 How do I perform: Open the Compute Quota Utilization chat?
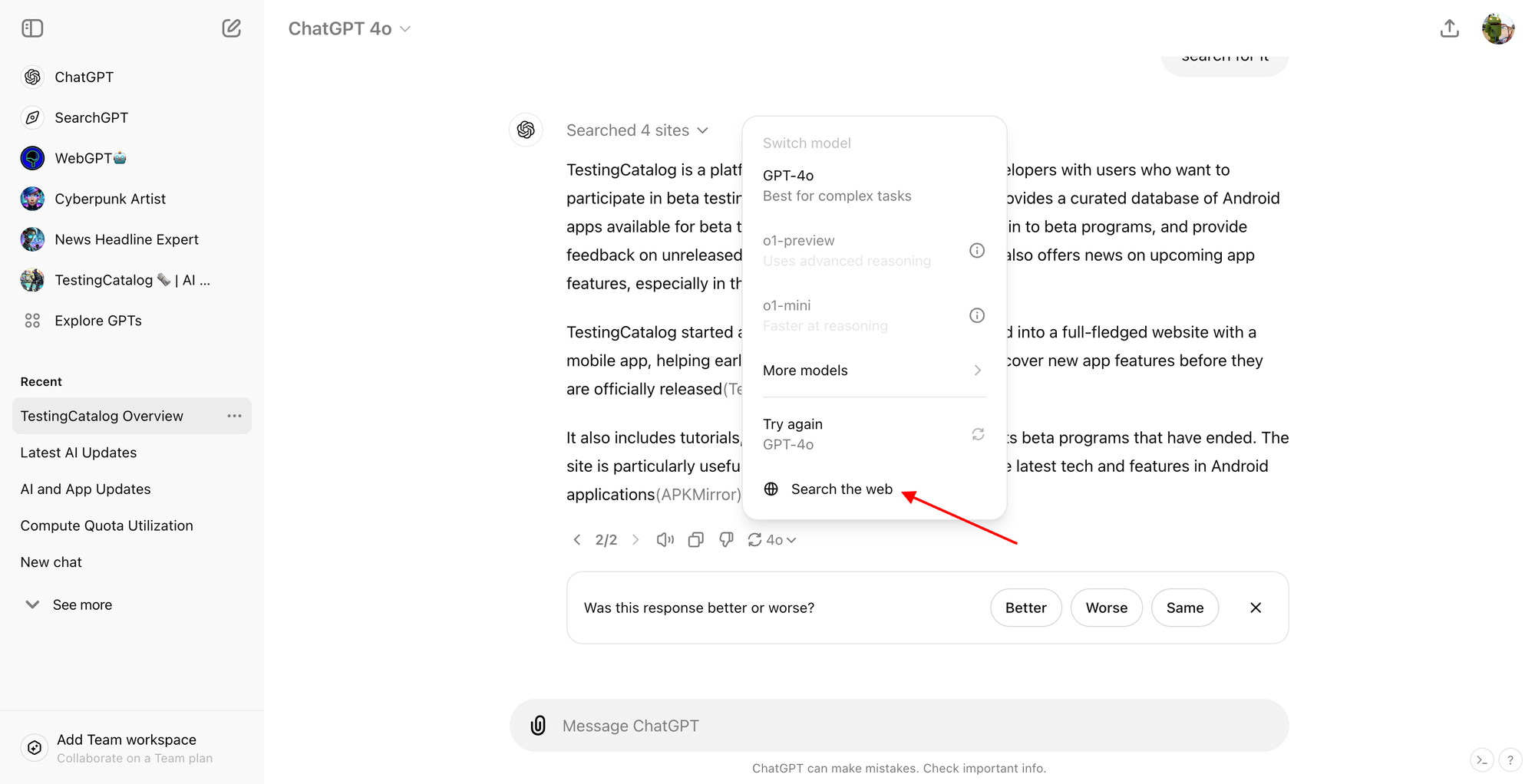tap(132, 525)
